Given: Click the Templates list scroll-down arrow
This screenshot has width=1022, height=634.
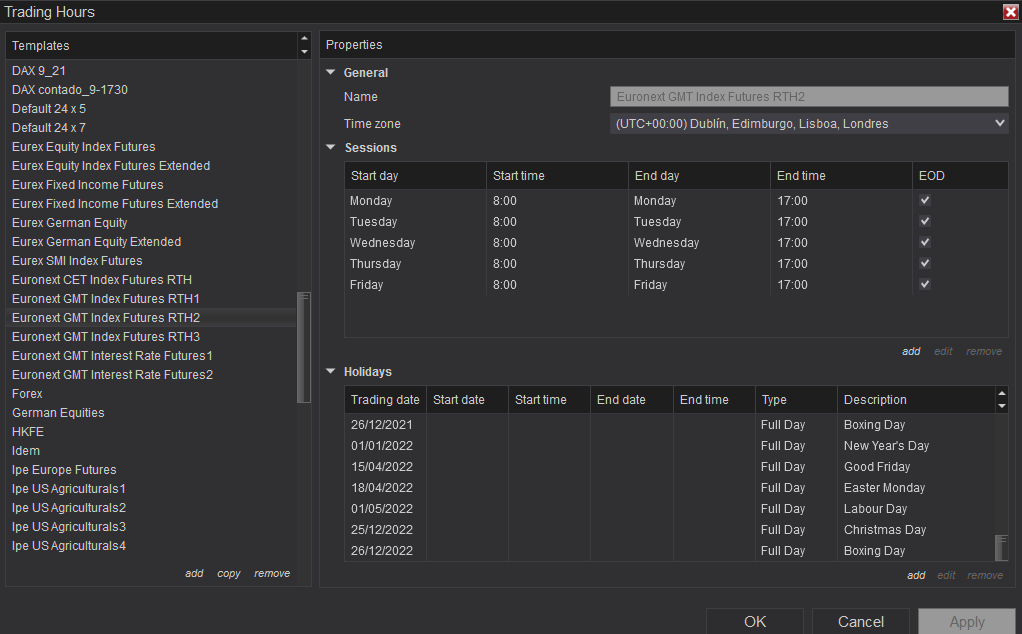Looking at the screenshot, I should point(304,51).
